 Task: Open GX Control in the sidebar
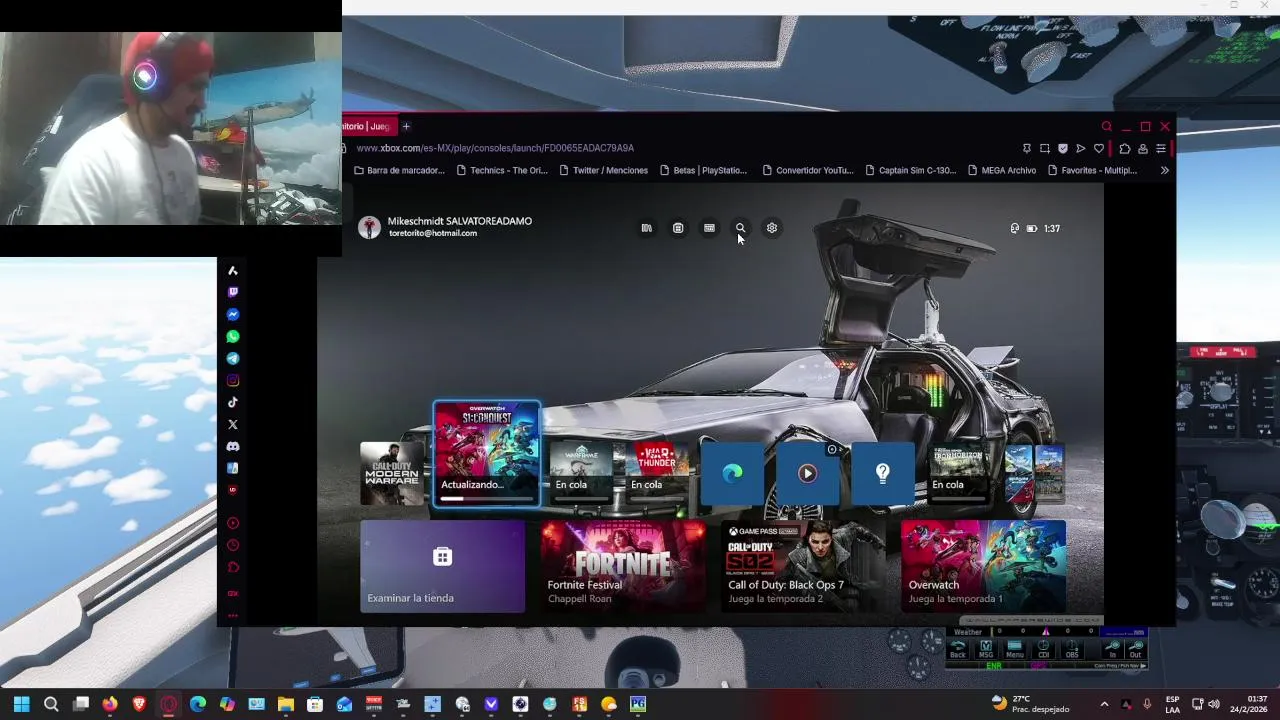tap(233, 593)
